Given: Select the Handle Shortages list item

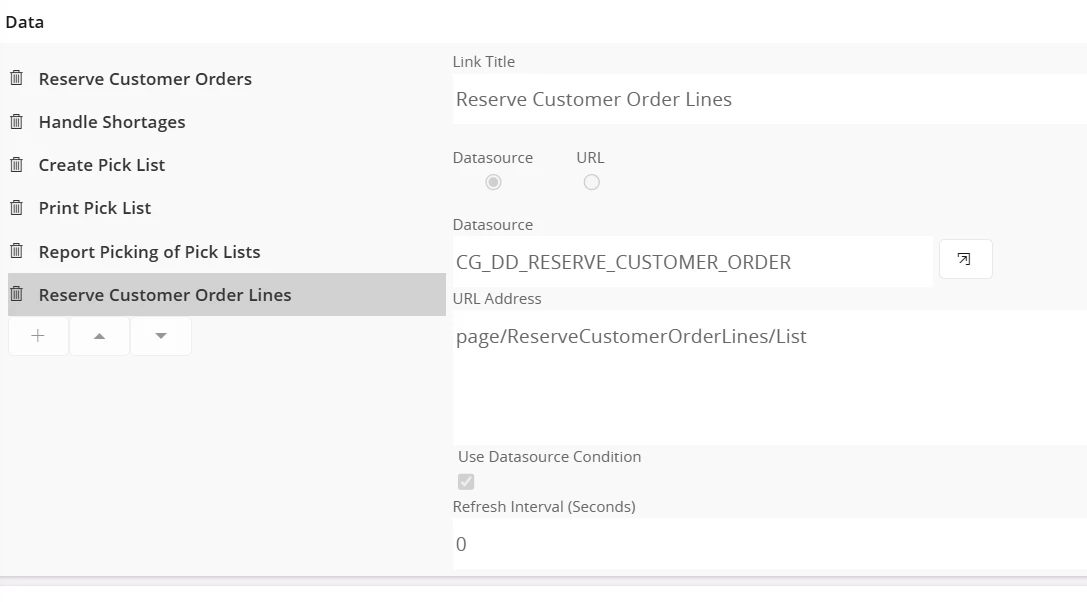Looking at the screenshot, I should (112, 122).
